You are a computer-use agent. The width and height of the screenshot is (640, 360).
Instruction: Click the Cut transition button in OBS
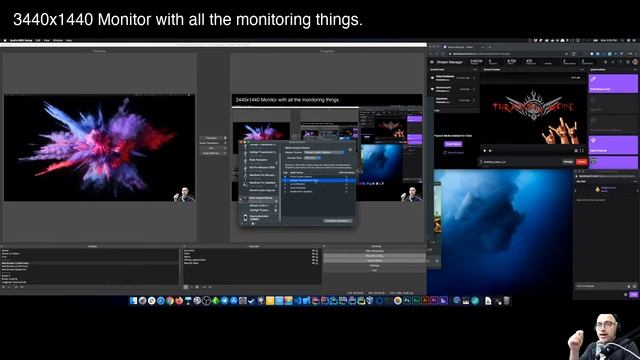(x=211, y=148)
